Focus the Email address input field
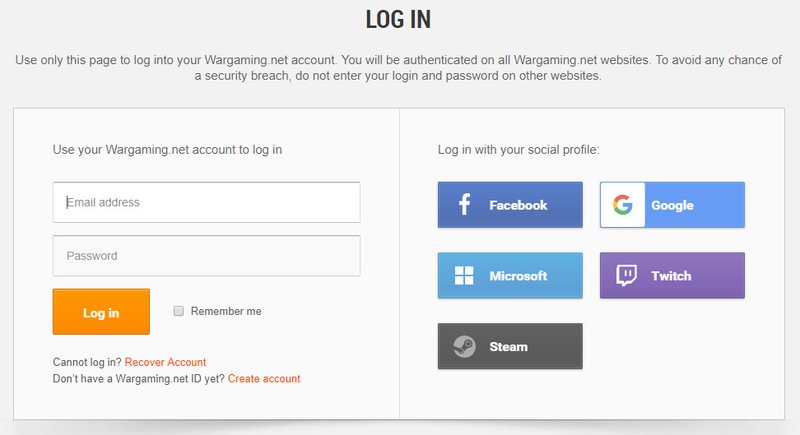Image resolution: width=800 pixels, height=435 pixels. tap(206, 202)
